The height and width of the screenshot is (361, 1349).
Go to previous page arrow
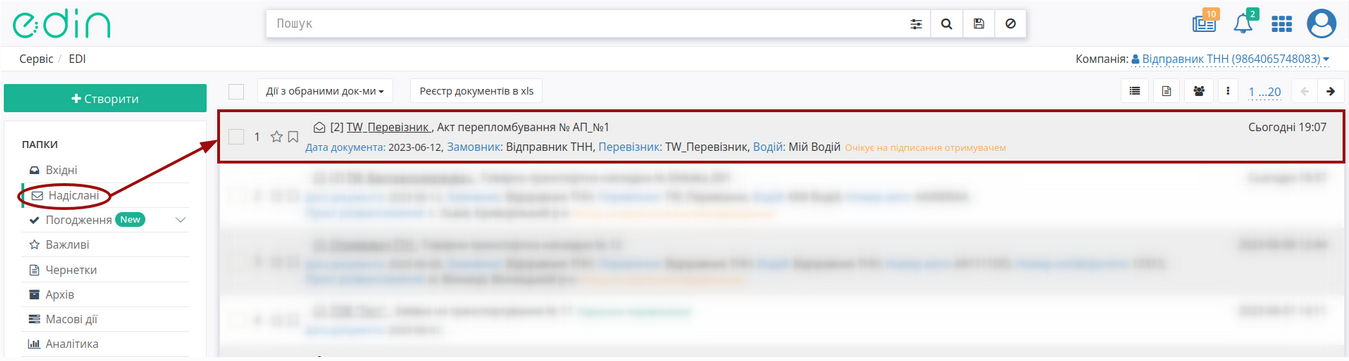coord(1305,91)
